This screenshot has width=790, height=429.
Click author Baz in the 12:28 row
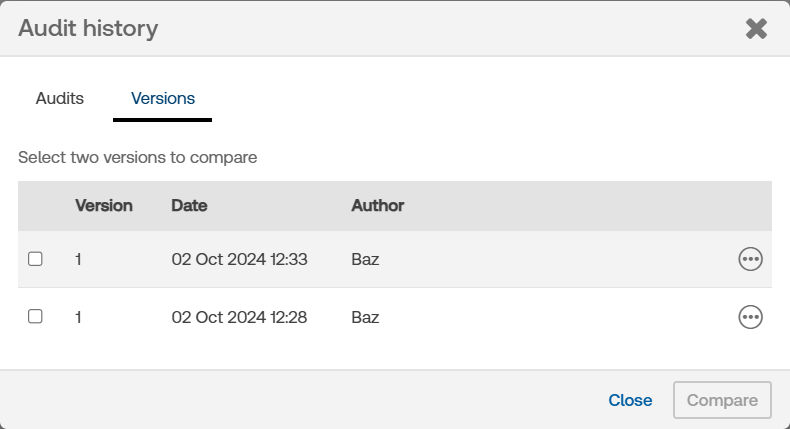coord(365,317)
